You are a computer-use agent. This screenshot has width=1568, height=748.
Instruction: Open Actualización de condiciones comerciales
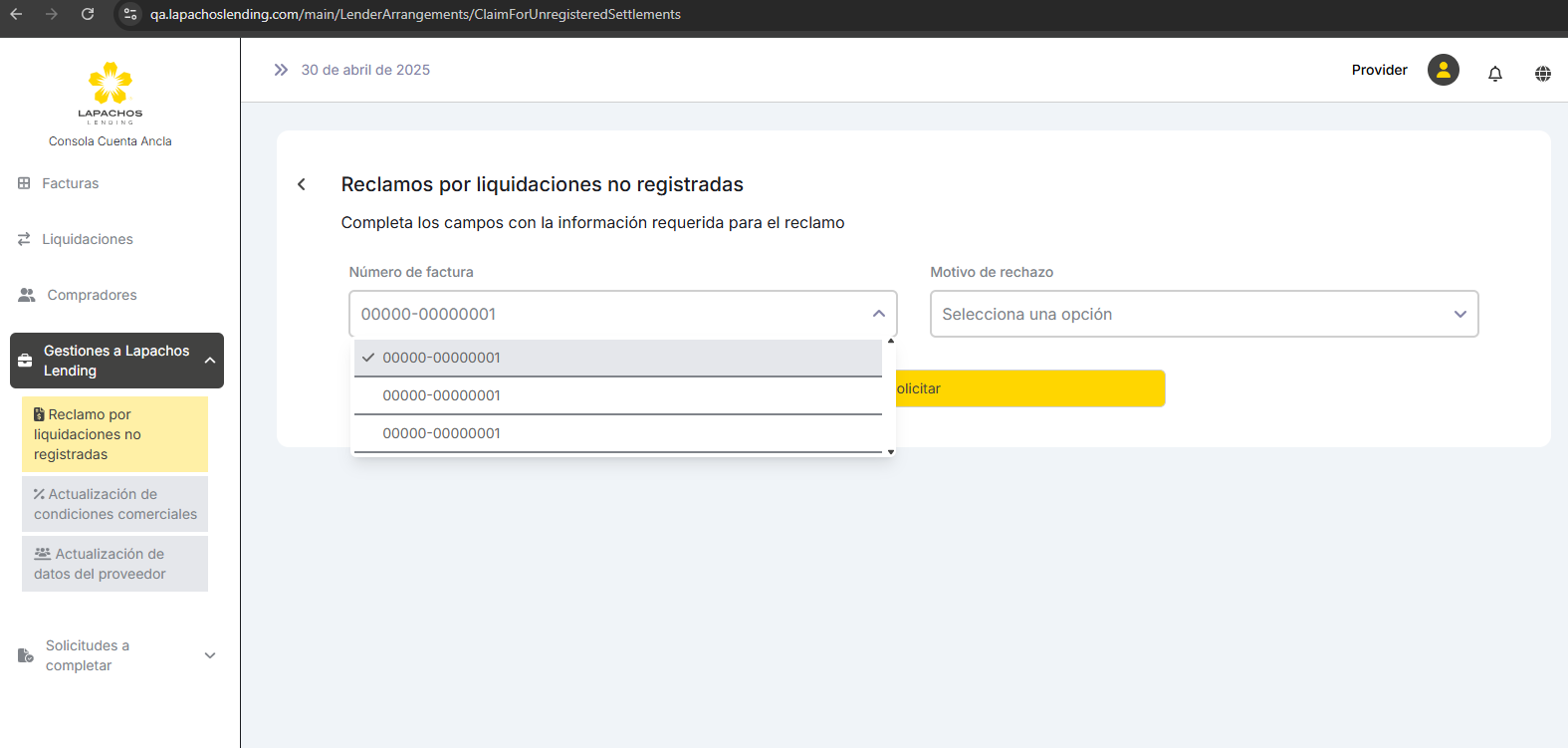tap(114, 504)
